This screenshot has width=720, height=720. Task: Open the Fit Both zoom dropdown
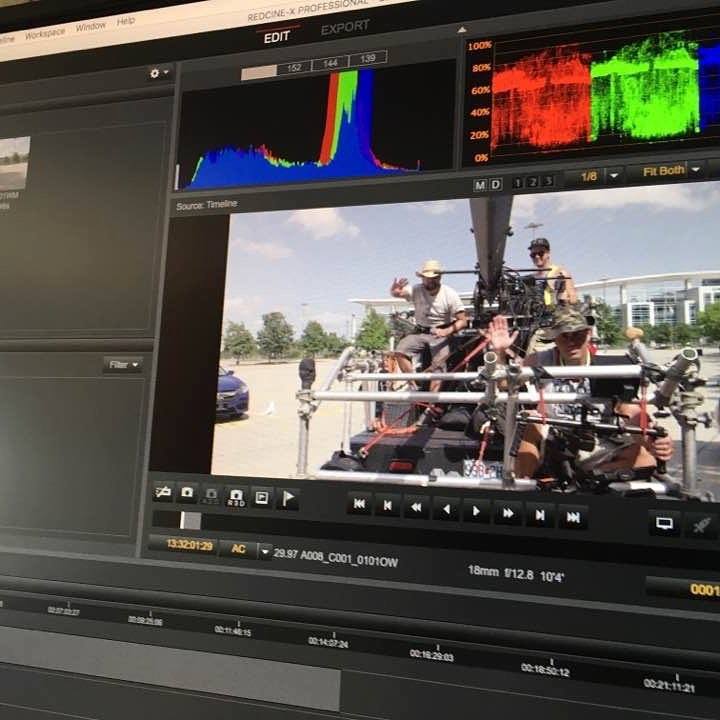point(696,169)
